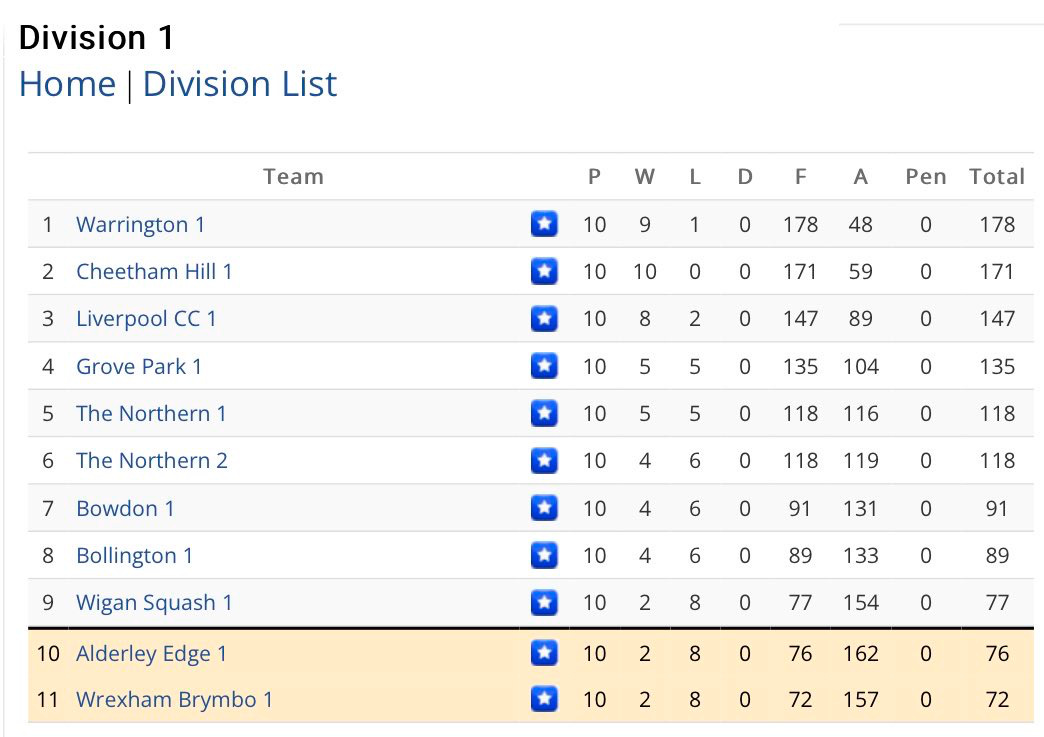
Task: Click the star icon beside Wigan Squash 1
Action: (544, 603)
